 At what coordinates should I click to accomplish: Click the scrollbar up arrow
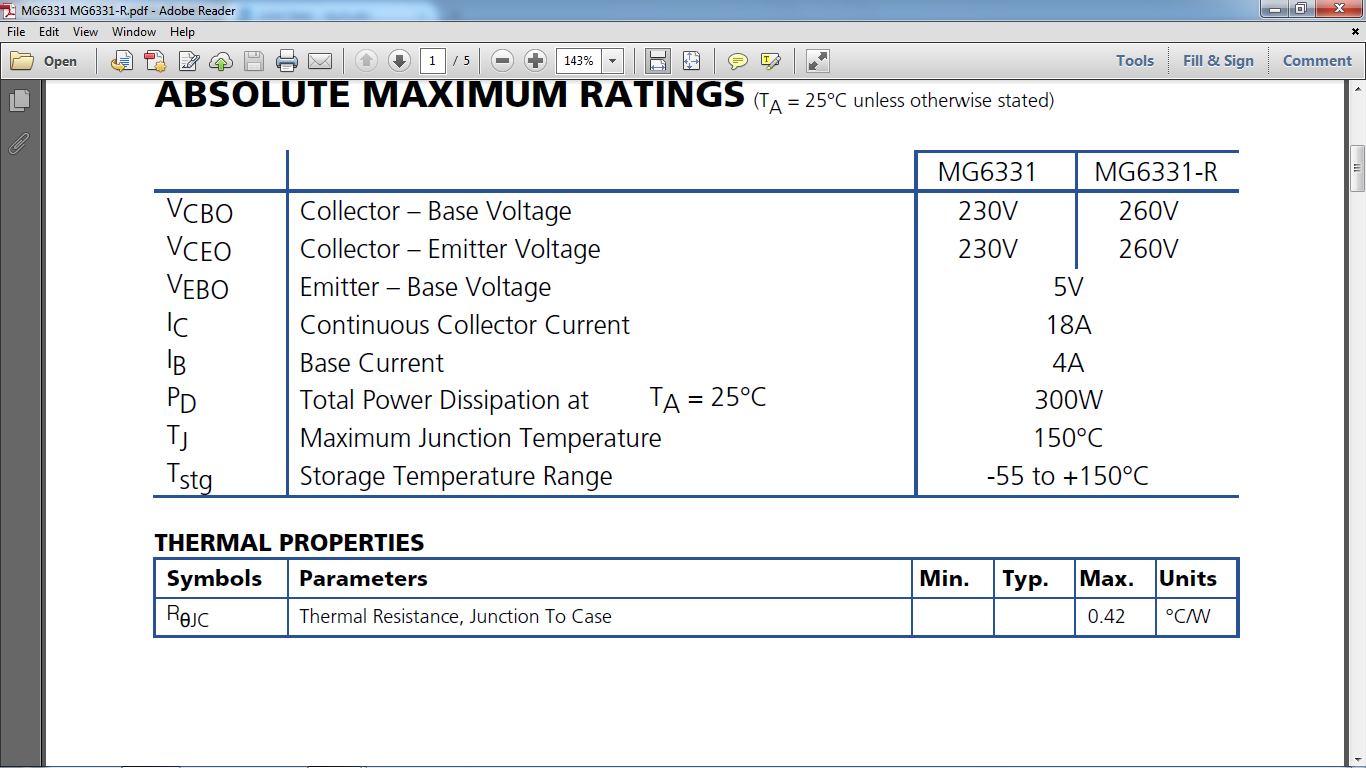coord(1357,89)
